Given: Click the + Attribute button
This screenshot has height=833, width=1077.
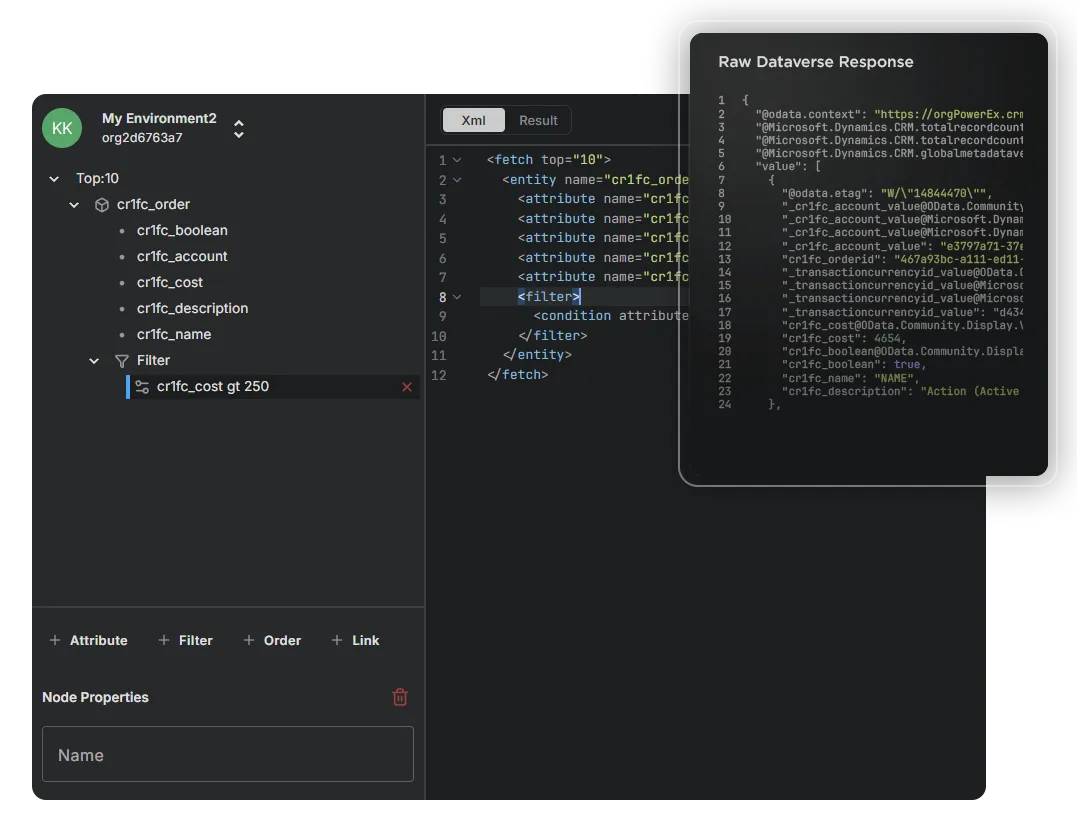Looking at the screenshot, I should click(88, 640).
